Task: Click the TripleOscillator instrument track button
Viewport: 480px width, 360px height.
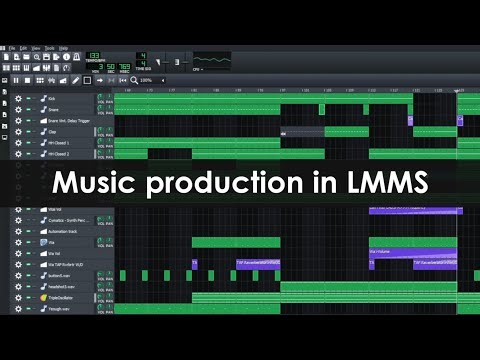Action: (x=67, y=298)
